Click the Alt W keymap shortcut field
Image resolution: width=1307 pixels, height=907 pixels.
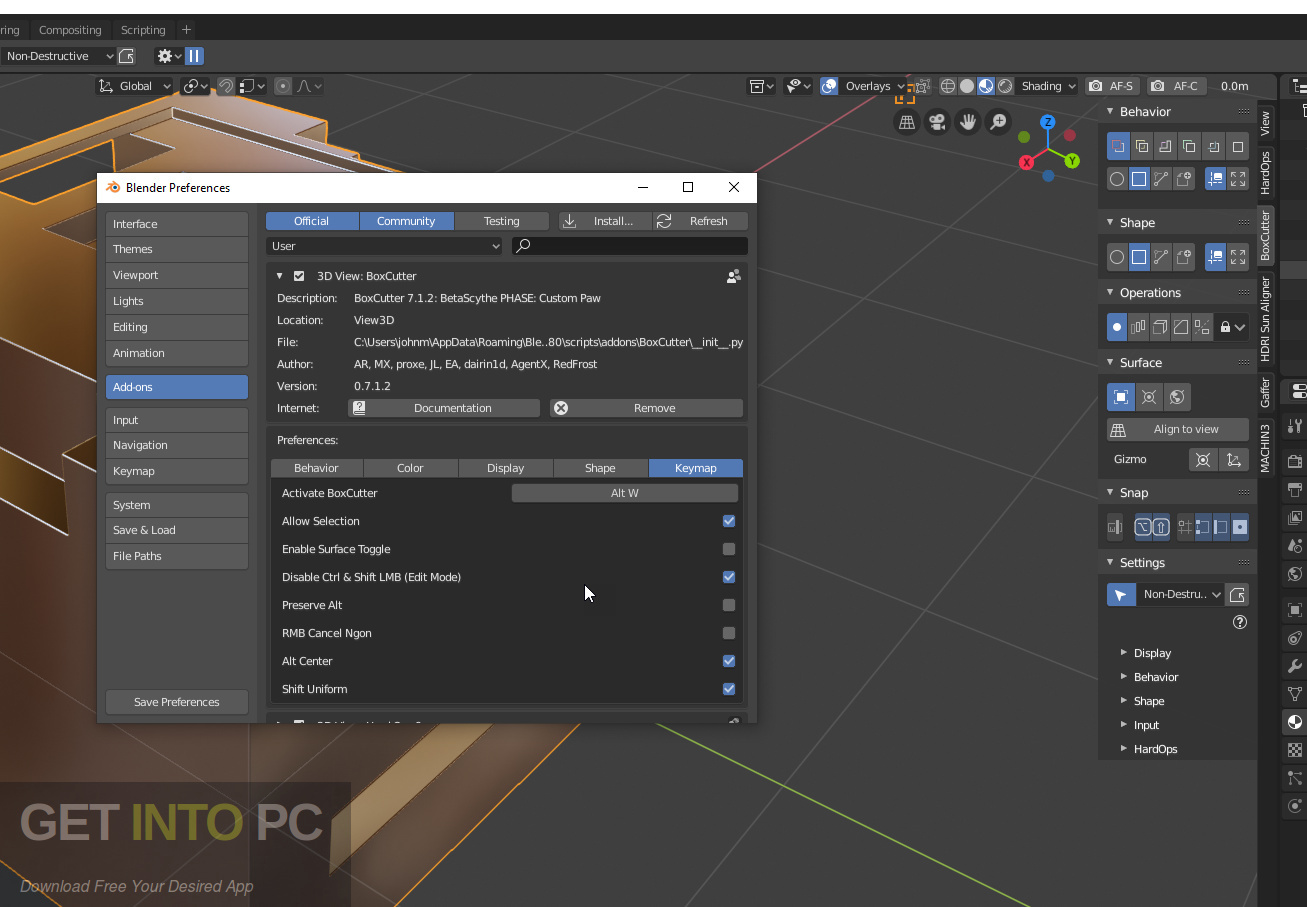pos(625,493)
